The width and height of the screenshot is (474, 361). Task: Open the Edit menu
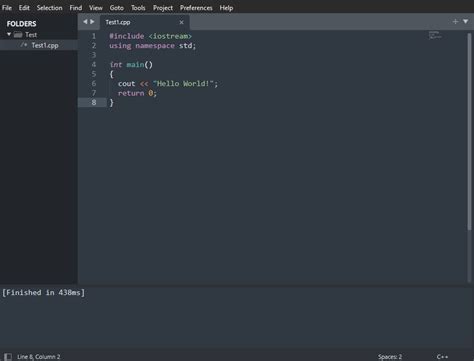(x=24, y=8)
